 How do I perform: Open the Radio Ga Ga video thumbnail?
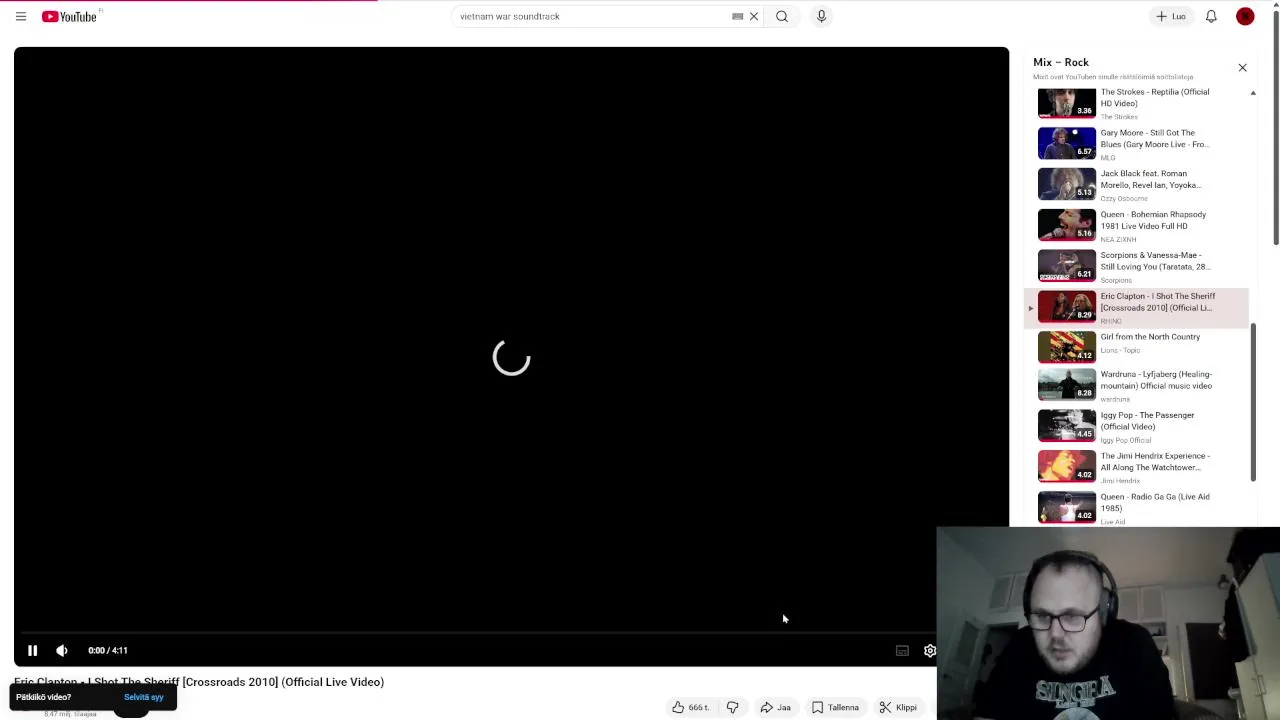[1066, 507]
